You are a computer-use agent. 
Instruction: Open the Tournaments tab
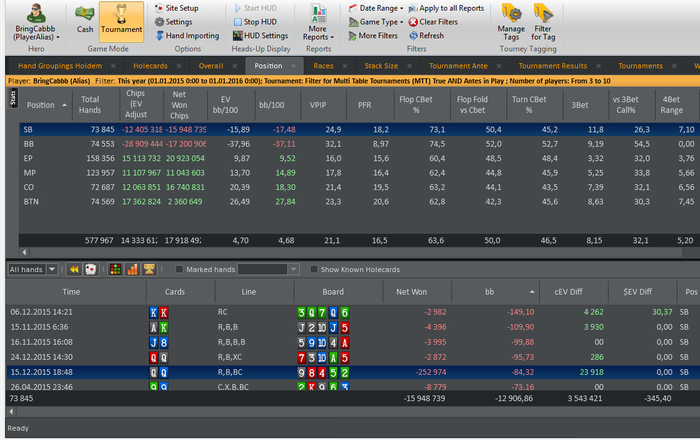click(x=641, y=66)
